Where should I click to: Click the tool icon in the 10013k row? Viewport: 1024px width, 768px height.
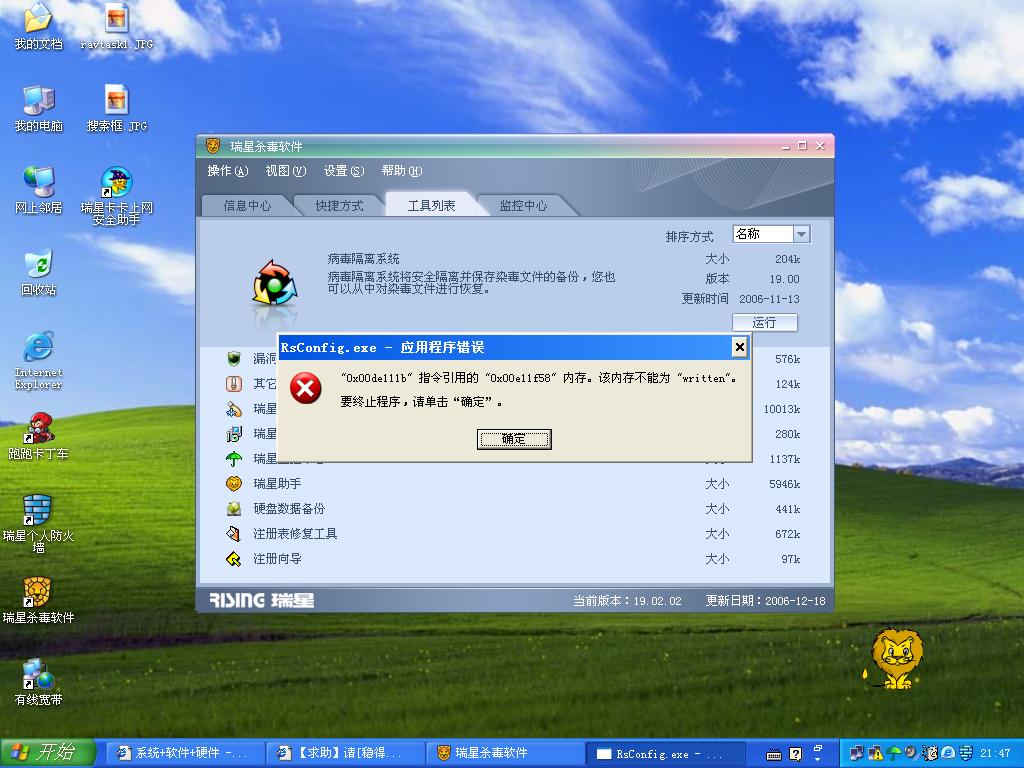(234, 409)
